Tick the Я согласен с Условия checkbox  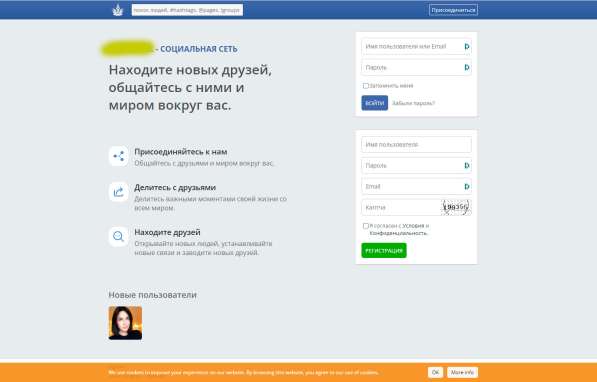point(366,226)
